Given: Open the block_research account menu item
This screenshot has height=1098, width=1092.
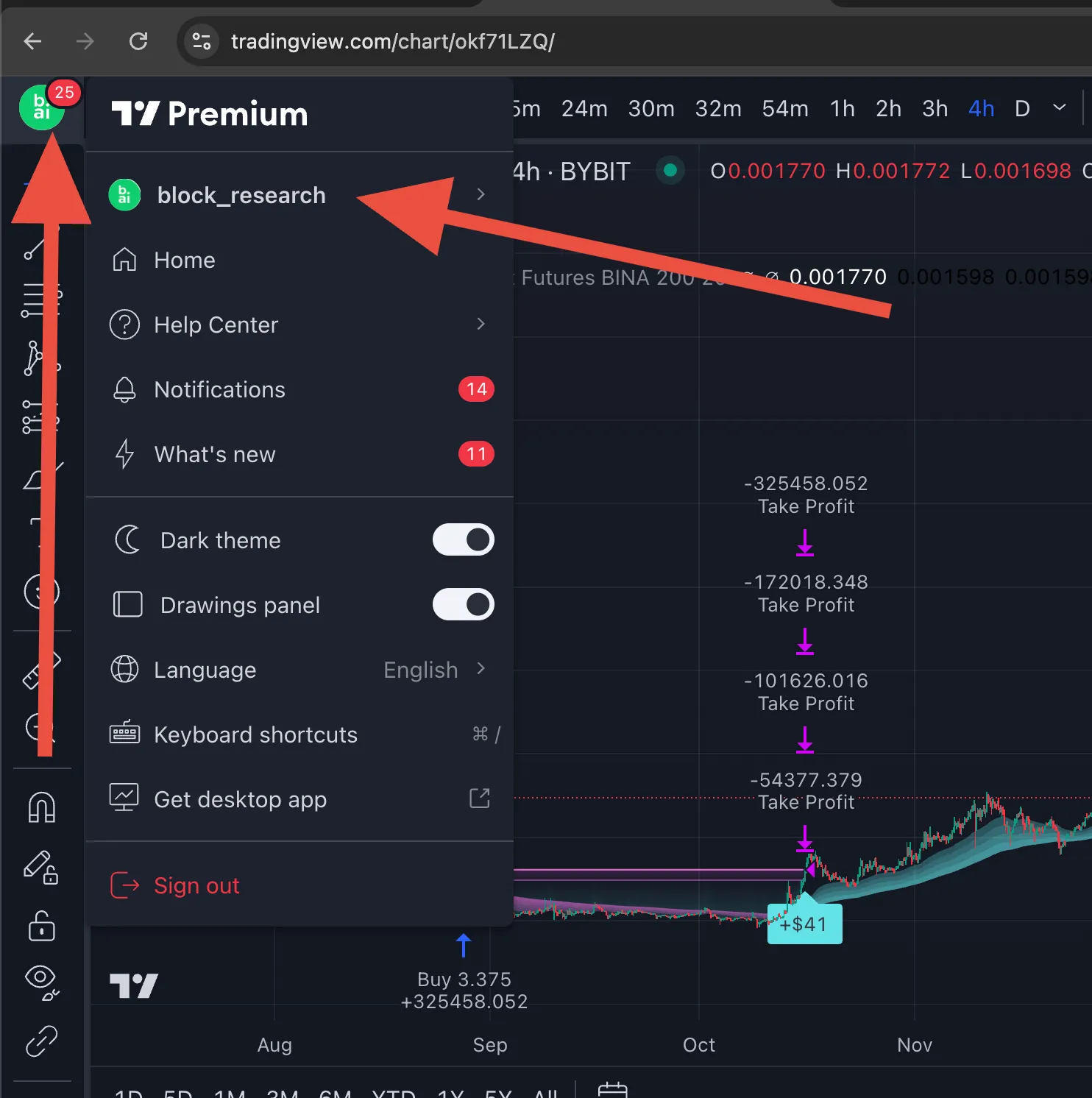Looking at the screenshot, I should pos(241,195).
